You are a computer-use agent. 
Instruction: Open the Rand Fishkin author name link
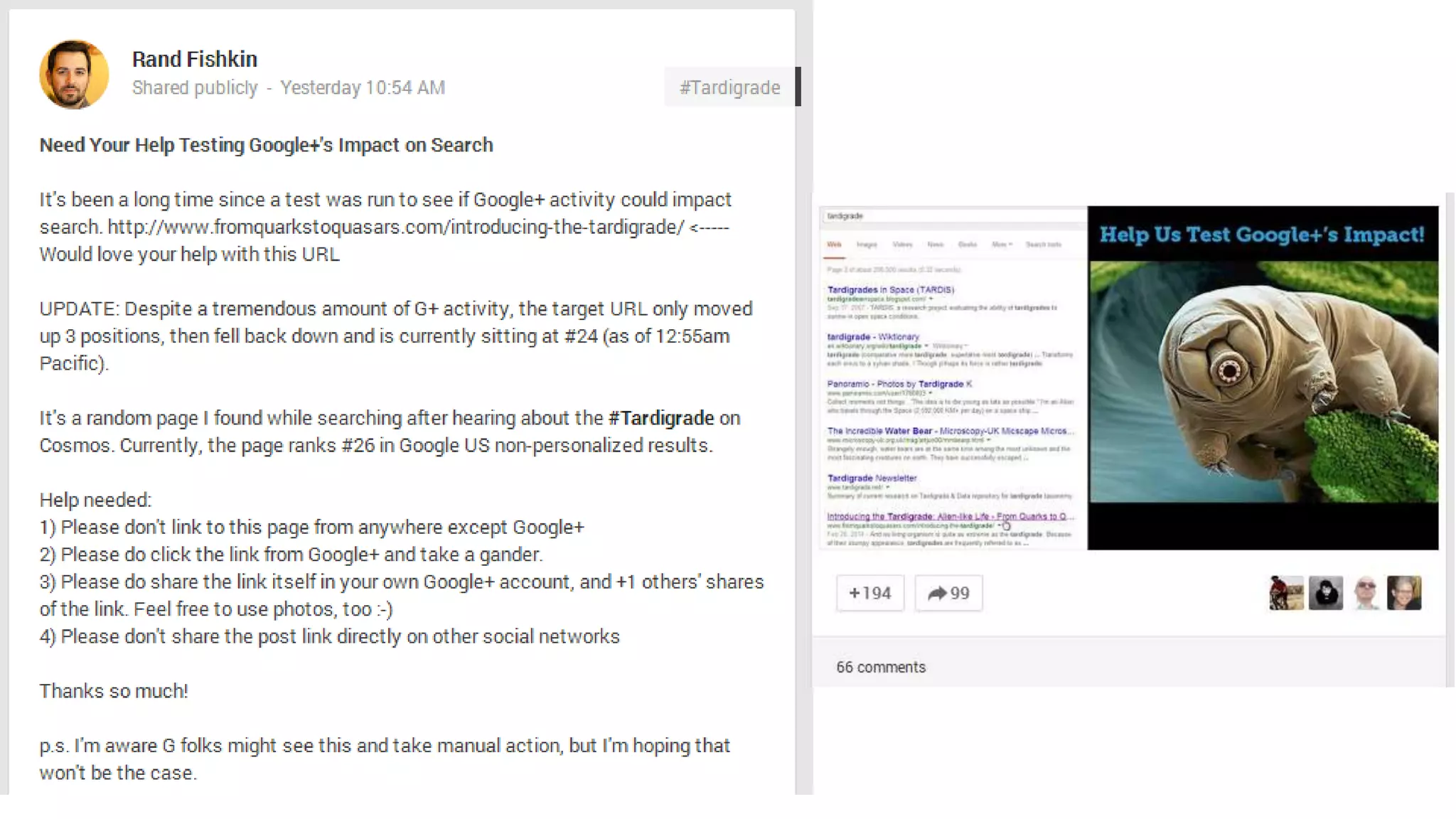coord(194,59)
